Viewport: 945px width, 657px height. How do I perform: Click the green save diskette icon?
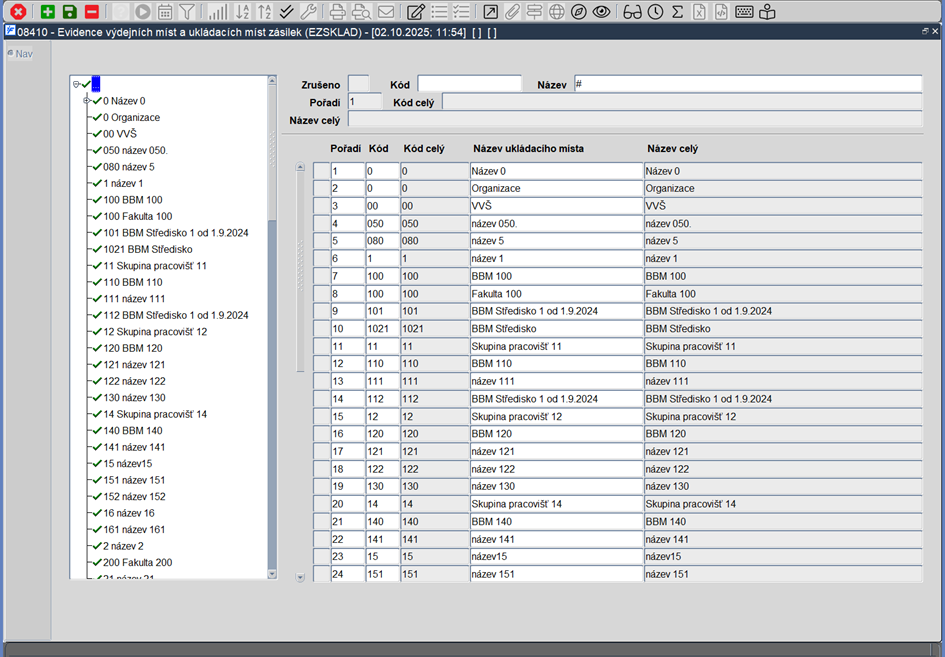click(x=70, y=12)
